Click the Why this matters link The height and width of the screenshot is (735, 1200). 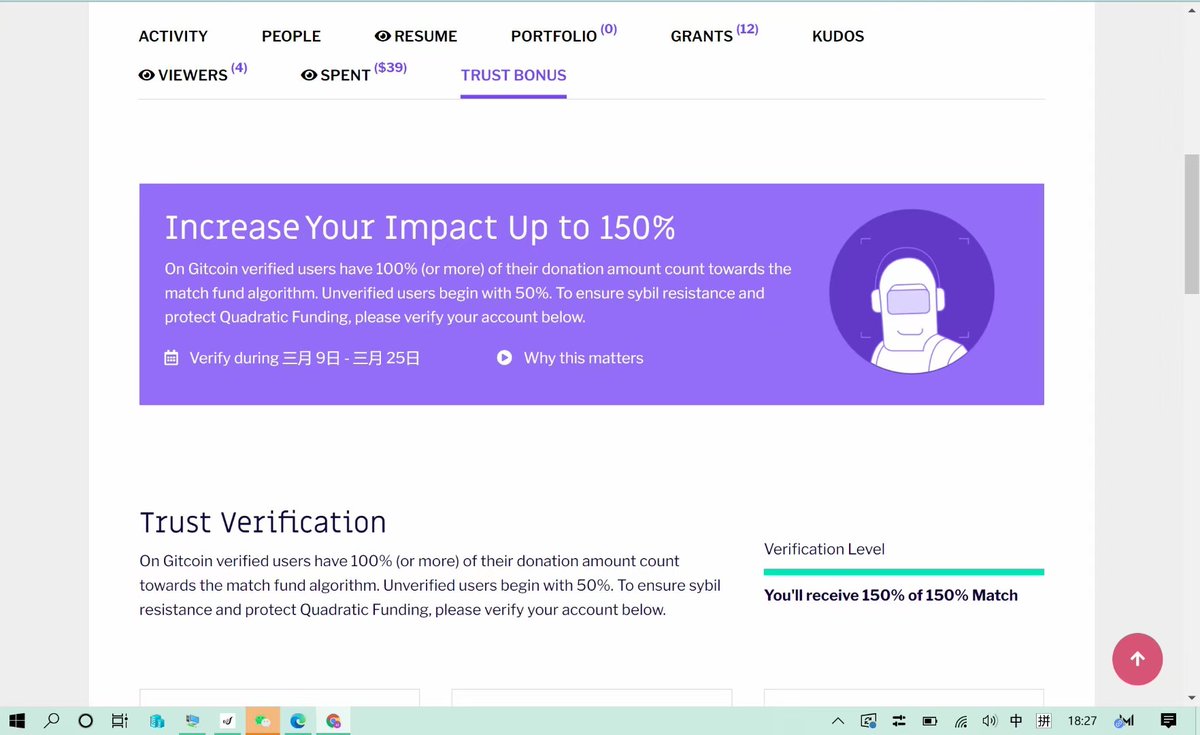pyautogui.click(x=583, y=358)
